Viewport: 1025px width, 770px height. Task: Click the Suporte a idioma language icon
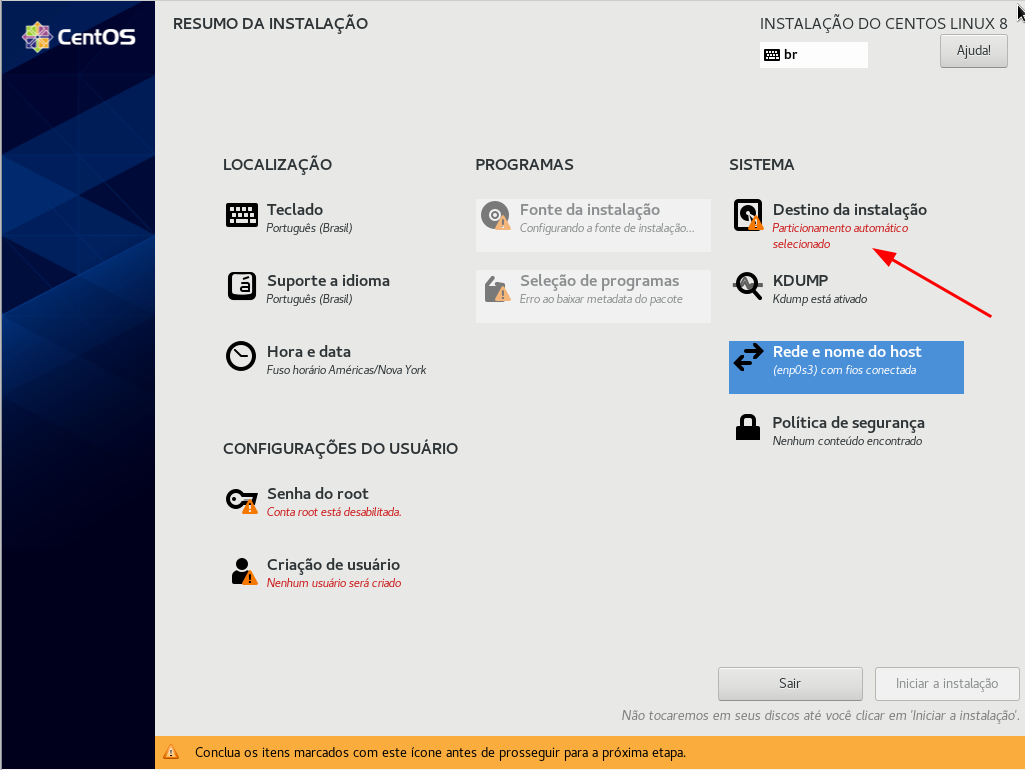click(x=242, y=286)
